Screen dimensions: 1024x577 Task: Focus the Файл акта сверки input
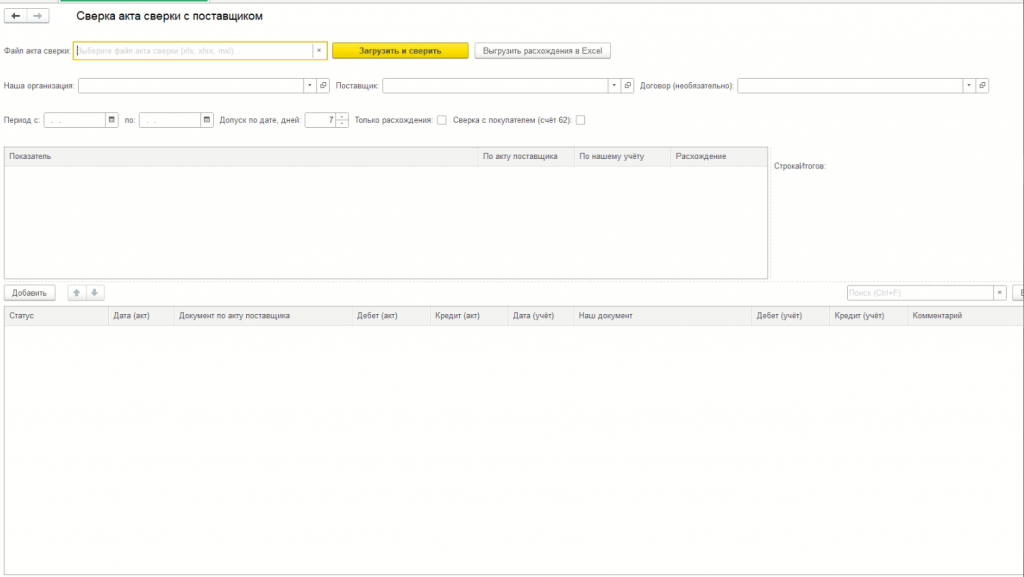(x=193, y=50)
